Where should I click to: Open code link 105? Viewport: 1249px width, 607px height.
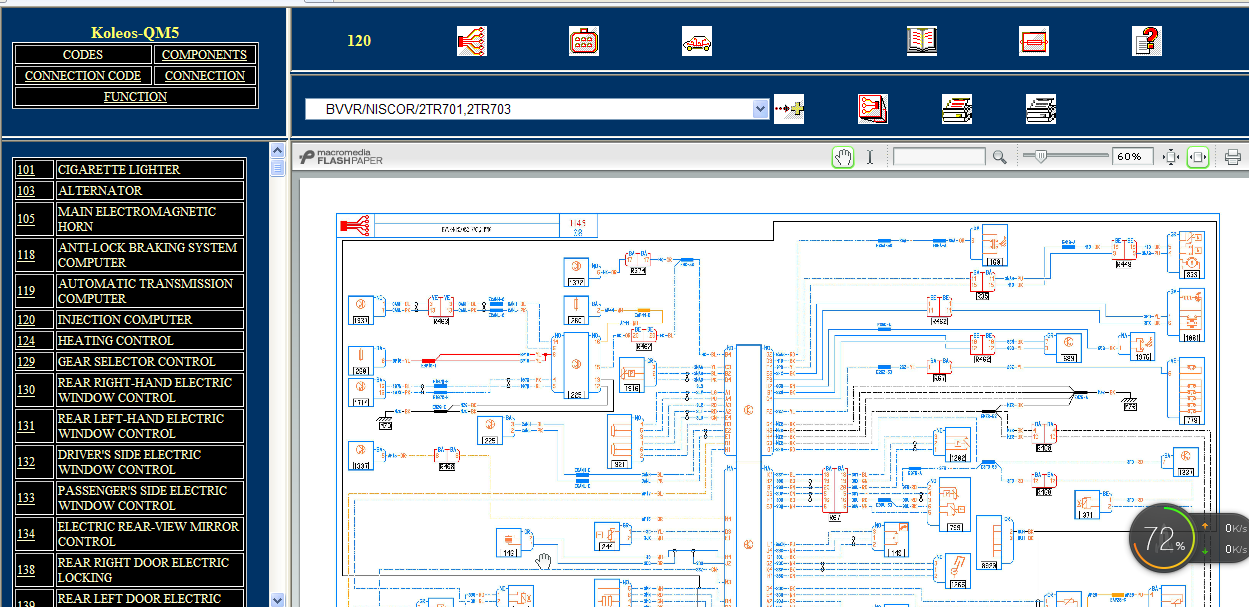click(26, 219)
